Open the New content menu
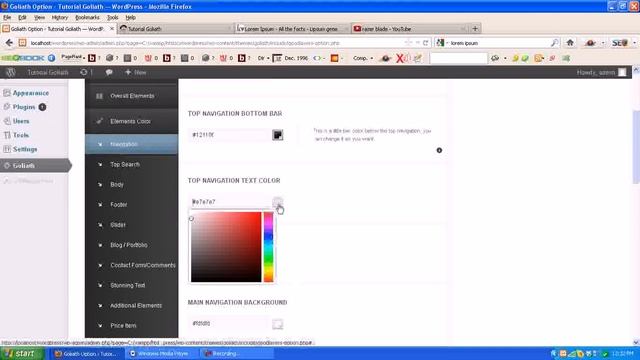 (136, 72)
